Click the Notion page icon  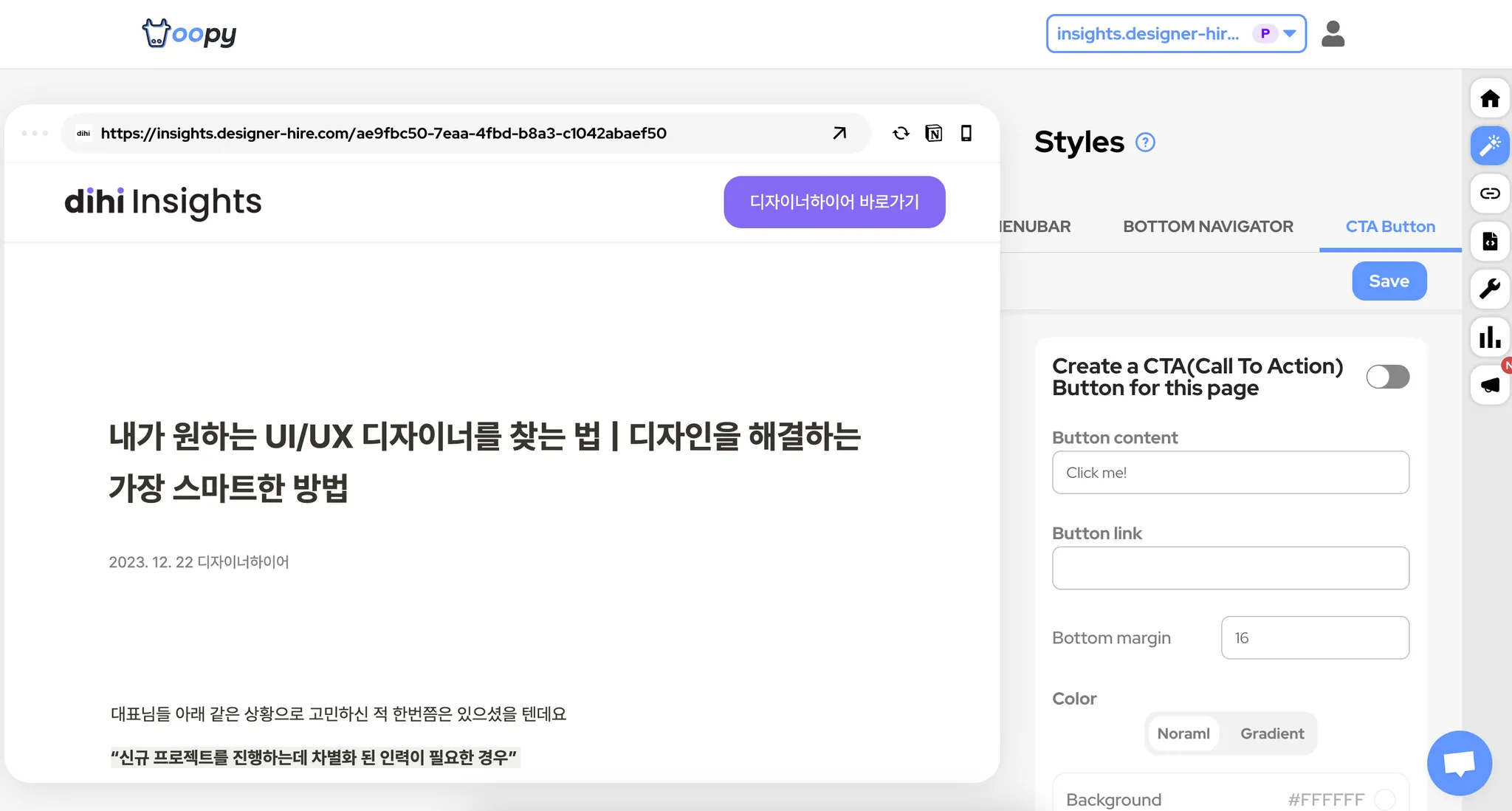933,133
